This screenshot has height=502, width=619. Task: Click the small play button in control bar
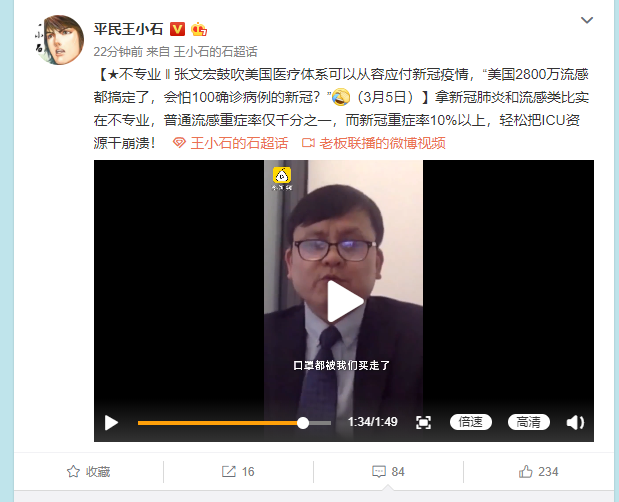point(111,423)
